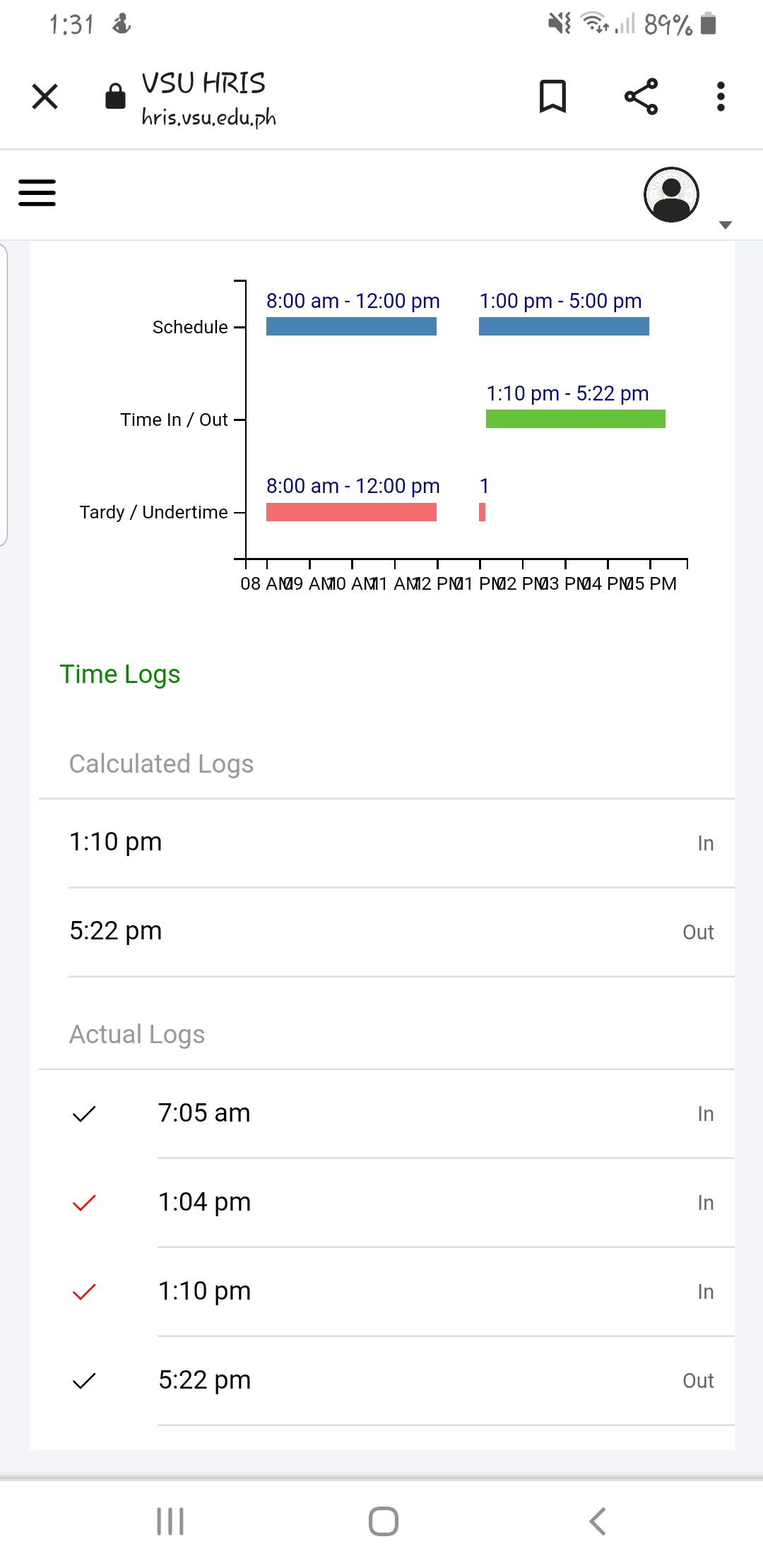This screenshot has width=763, height=1568.
Task: Tap the site security lock icon
Action: [x=115, y=97]
